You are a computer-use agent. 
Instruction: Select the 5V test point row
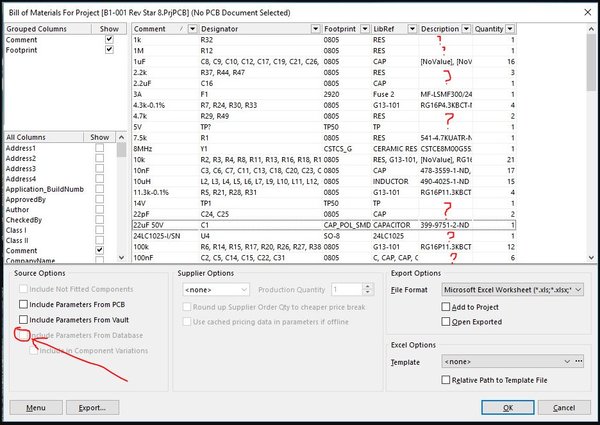click(324, 127)
